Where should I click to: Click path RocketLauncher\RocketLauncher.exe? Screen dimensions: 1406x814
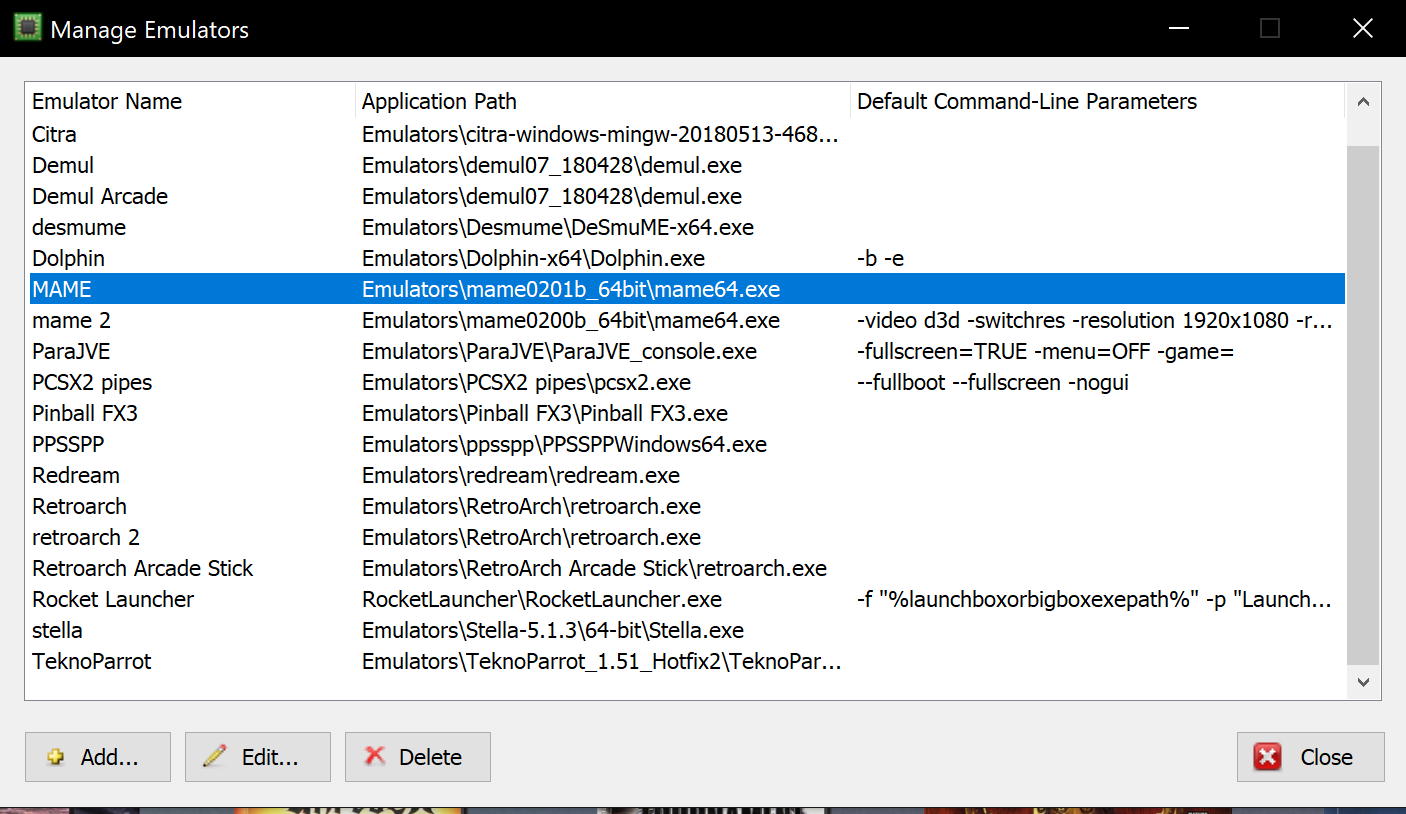[542, 599]
